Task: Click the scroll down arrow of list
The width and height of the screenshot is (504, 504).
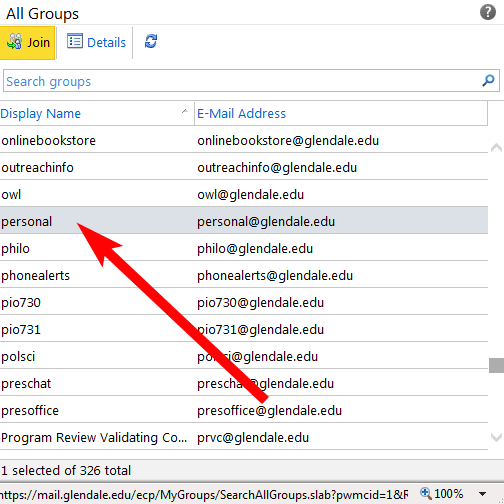Action: (x=496, y=437)
